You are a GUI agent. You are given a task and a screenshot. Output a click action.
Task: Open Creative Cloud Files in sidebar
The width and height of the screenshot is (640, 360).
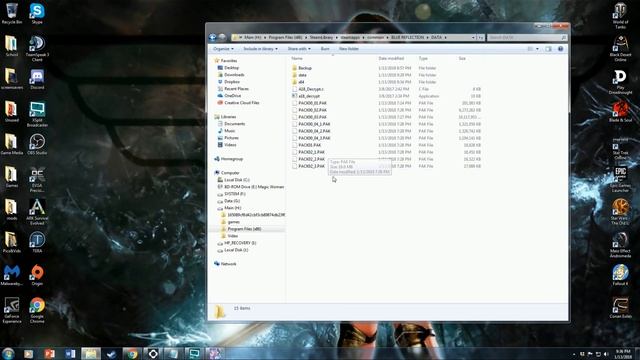point(242,103)
